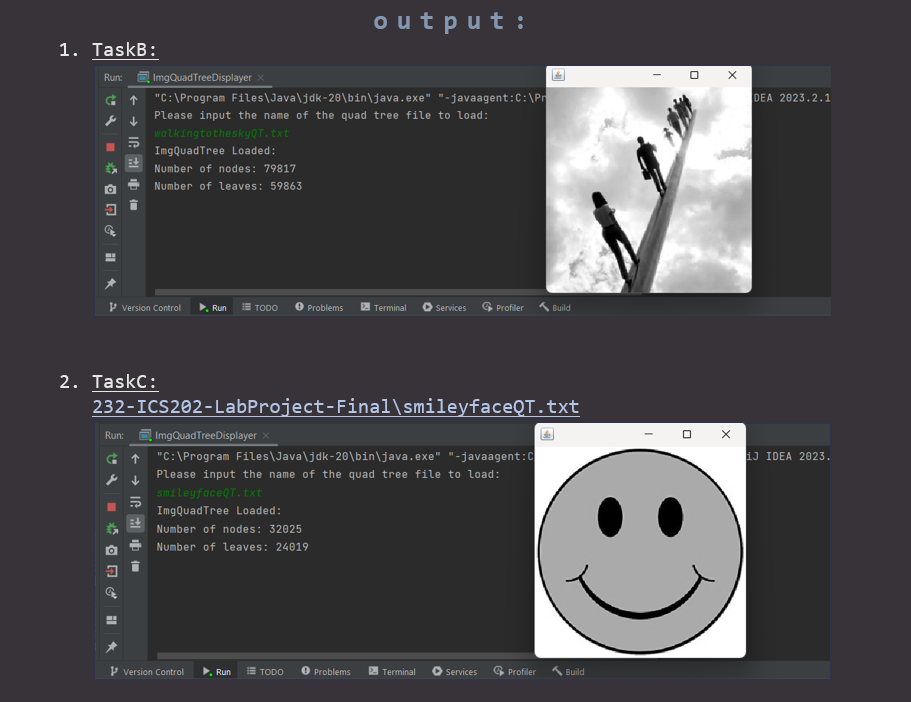
Task: Select the rerun-with-coverage icon in TaskC's console
Action: click(x=110, y=527)
